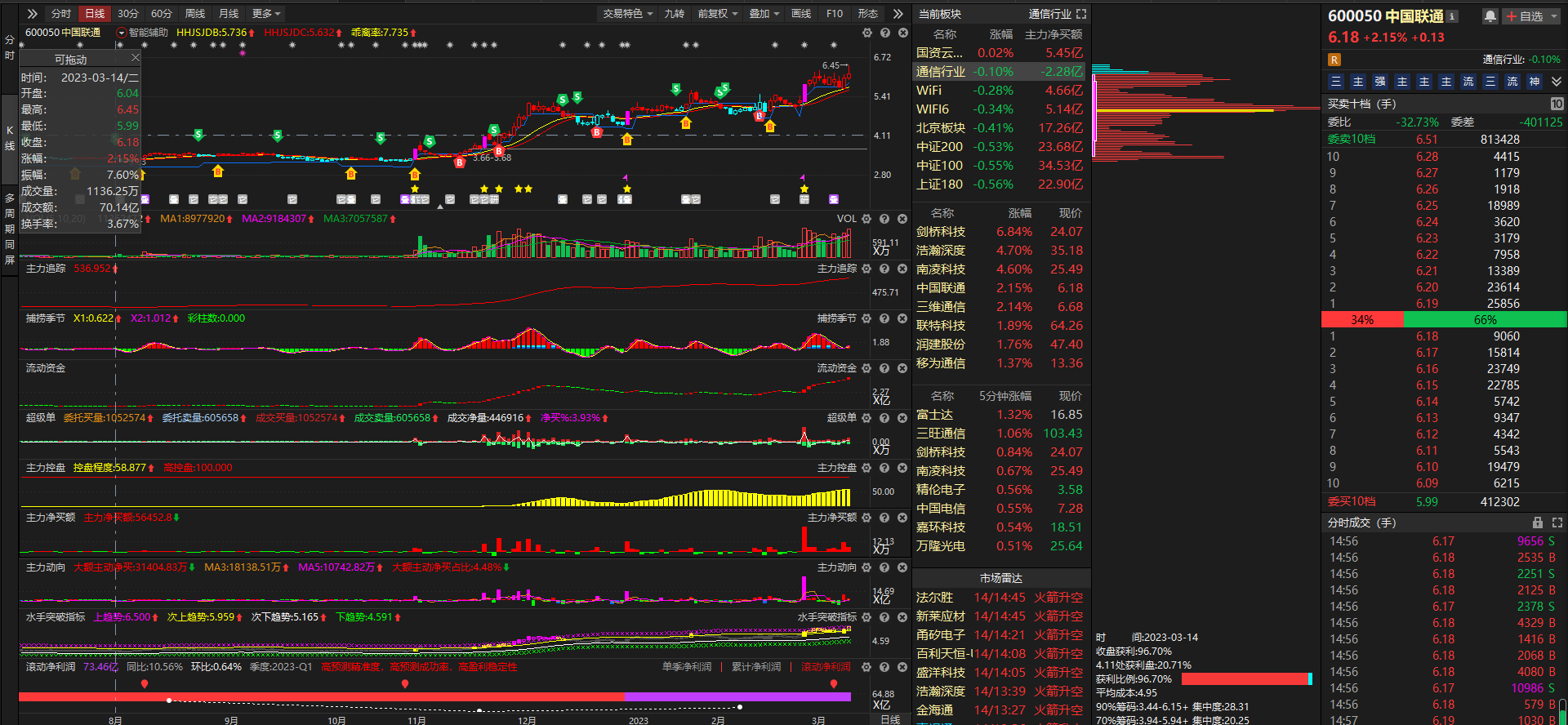Expand more indicator tags with the double chevron
This screenshot has width=1568, height=725.
1557,82
